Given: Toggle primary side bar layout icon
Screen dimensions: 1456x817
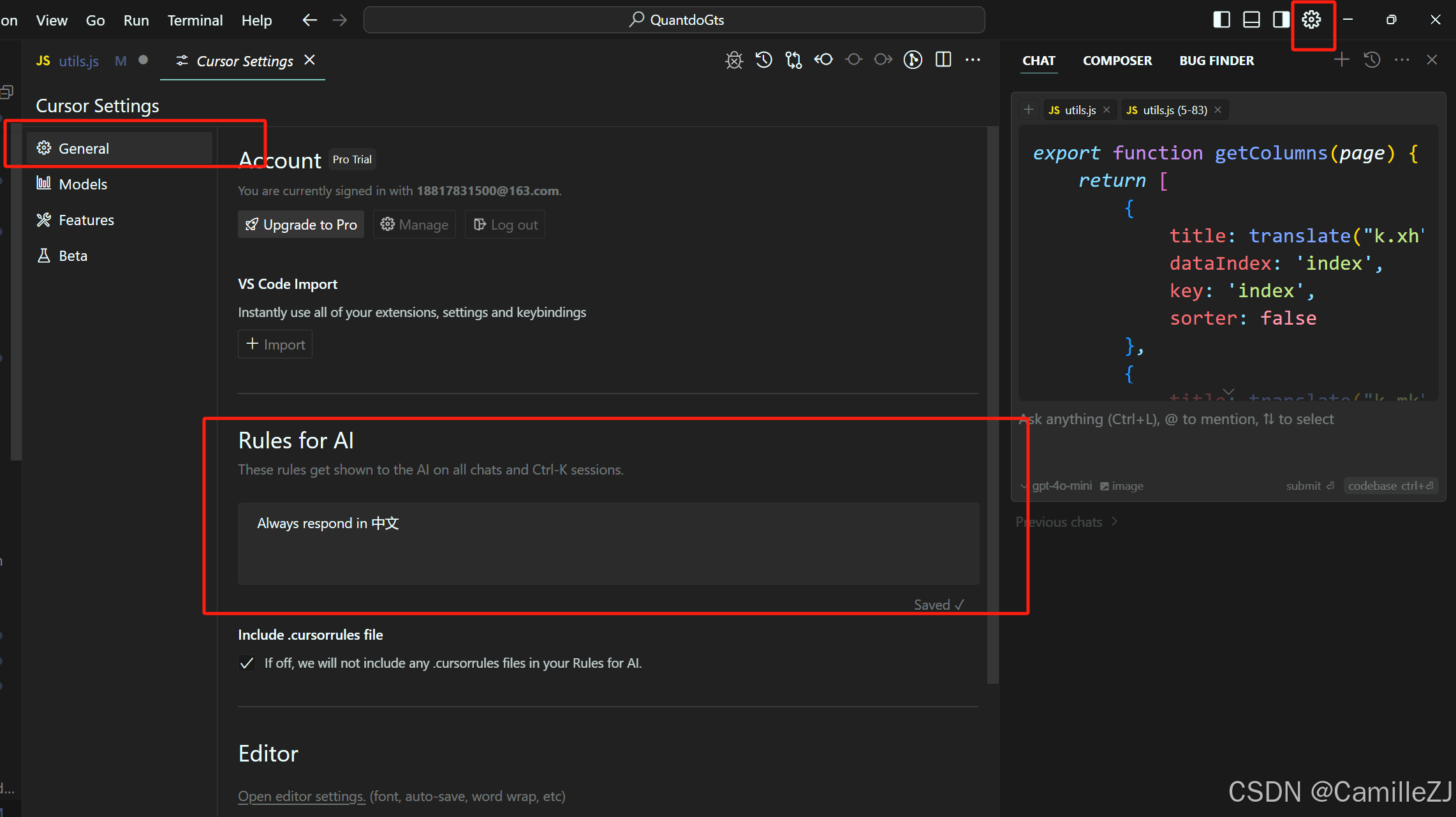Looking at the screenshot, I should point(1221,20).
